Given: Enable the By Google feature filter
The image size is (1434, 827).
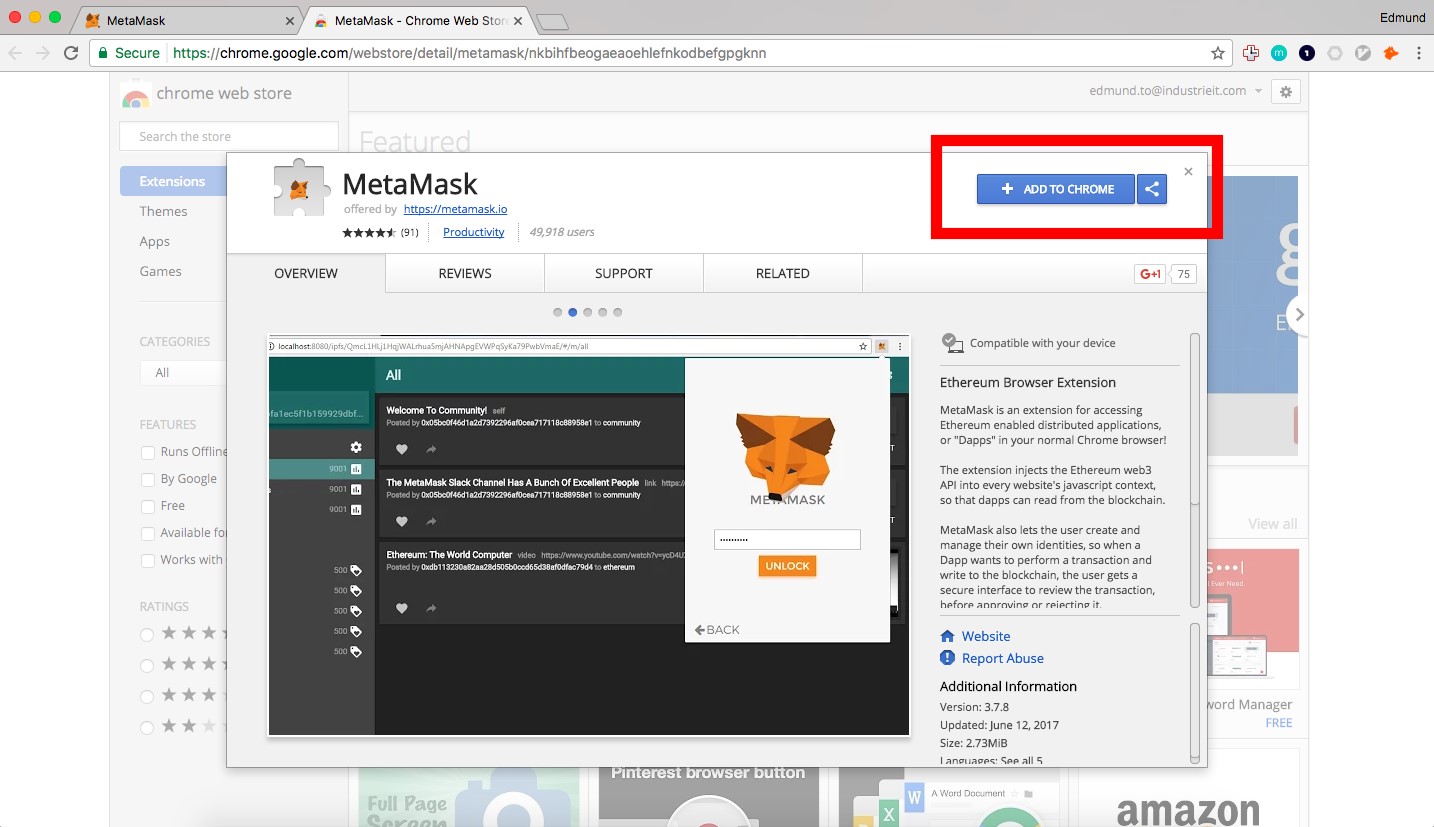Looking at the screenshot, I should coord(148,479).
